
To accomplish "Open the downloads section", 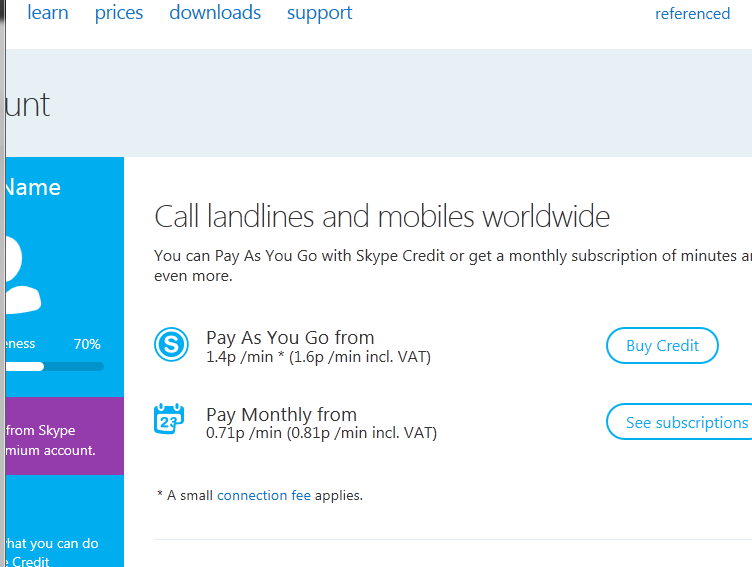I will tap(215, 13).
